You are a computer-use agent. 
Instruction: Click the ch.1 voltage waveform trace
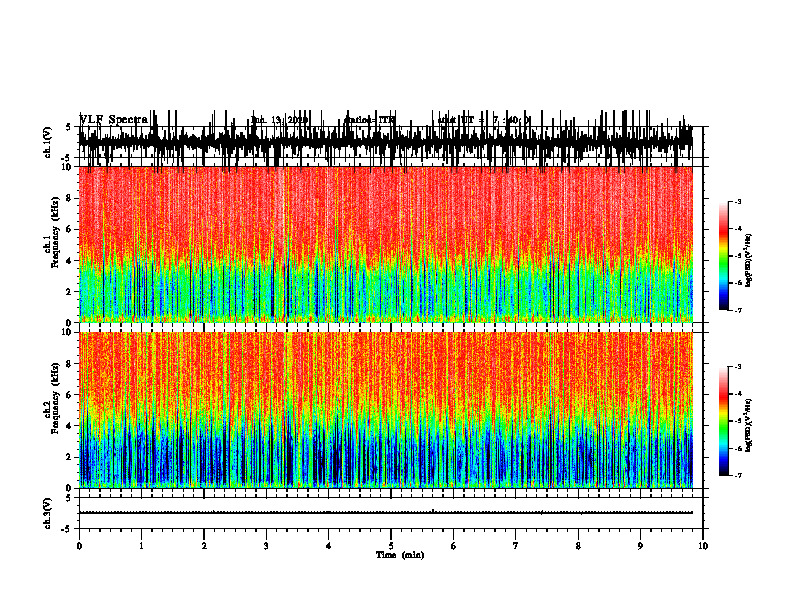click(386, 139)
